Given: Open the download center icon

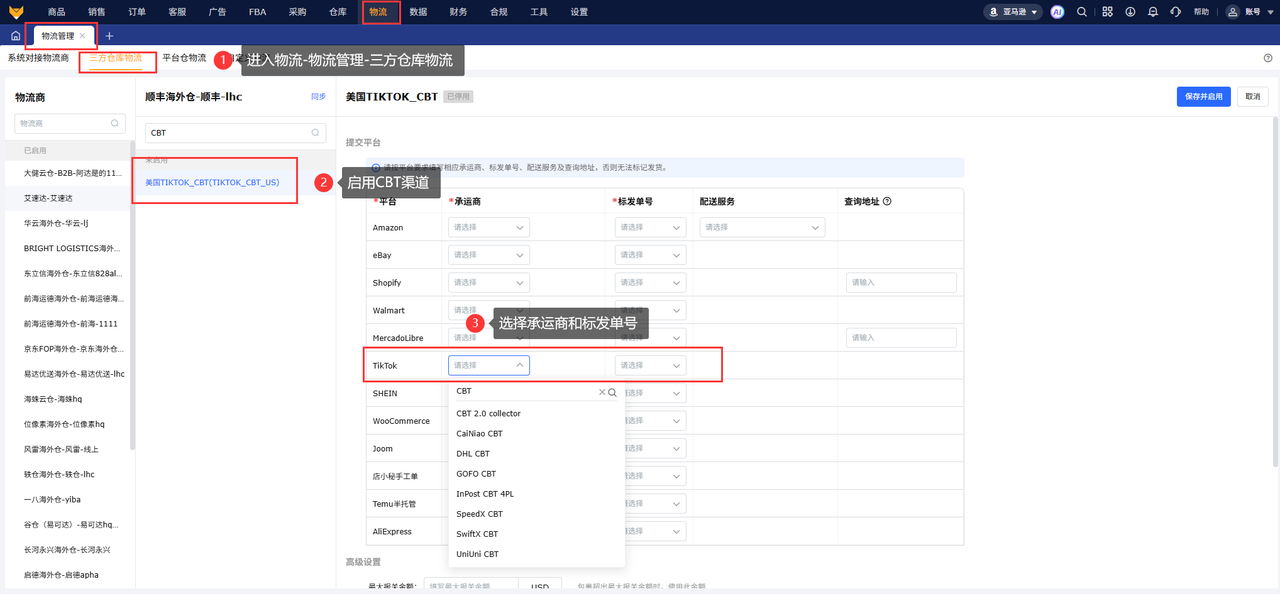Looking at the screenshot, I should pos(1130,12).
